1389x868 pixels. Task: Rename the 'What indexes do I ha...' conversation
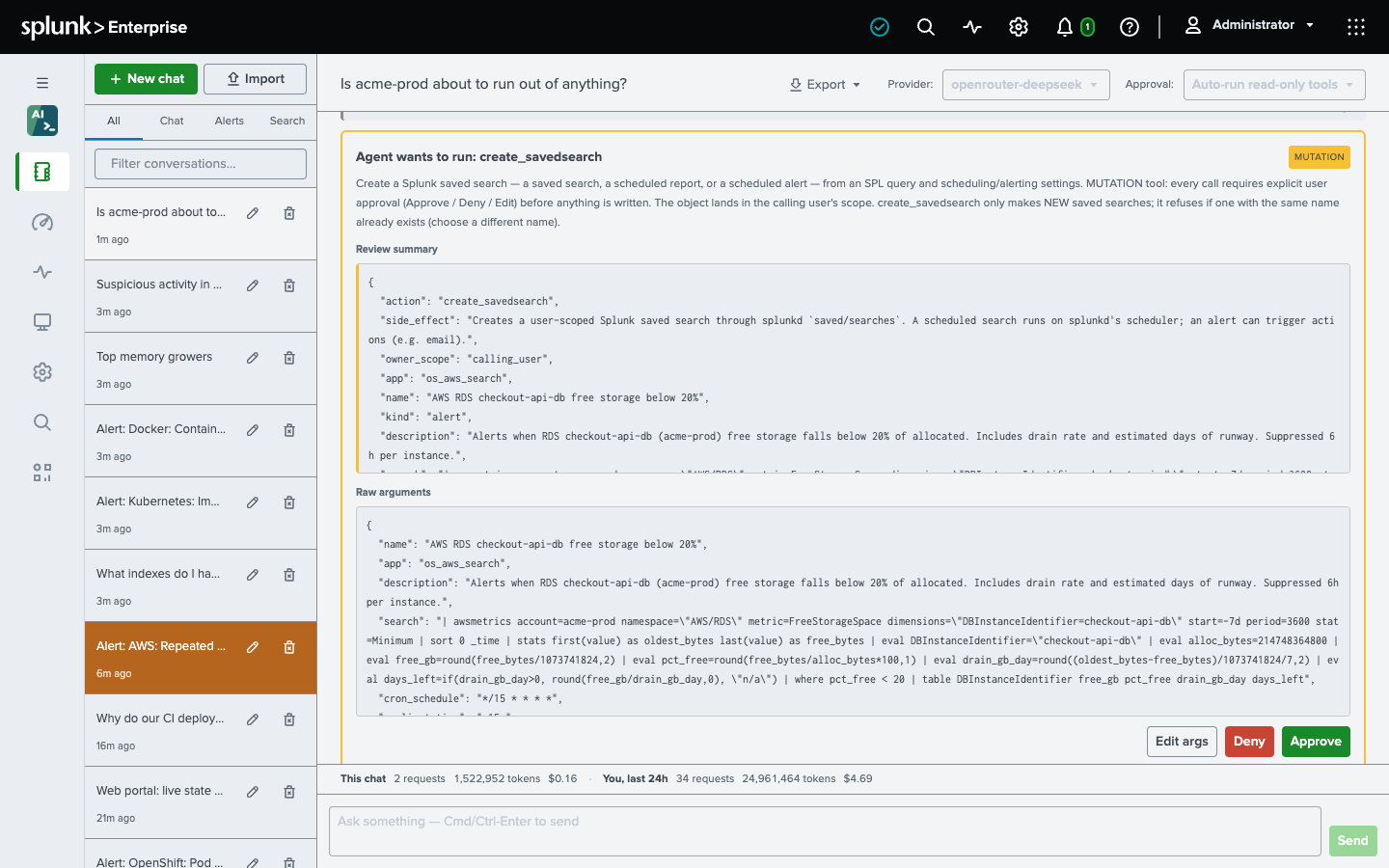[x=253, y=575]
